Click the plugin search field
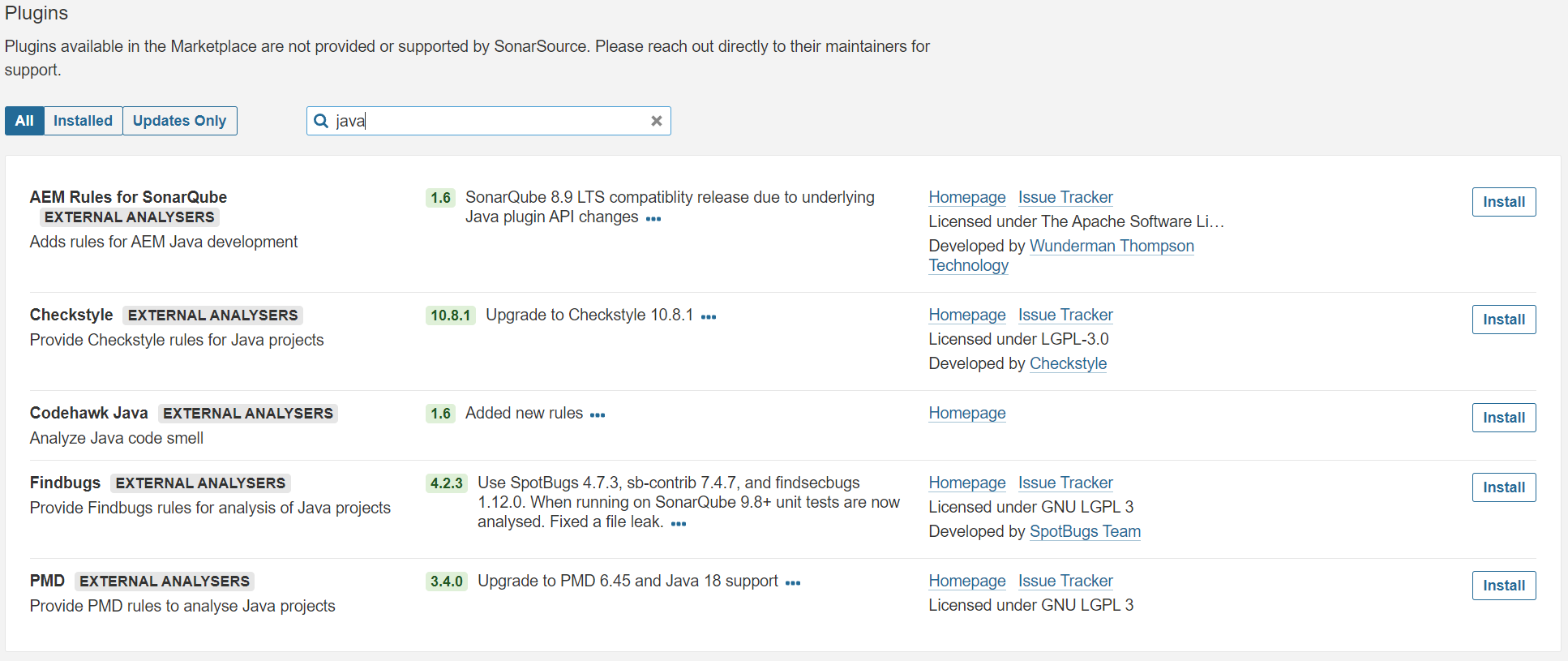This screenshot has width=1568, height=661. pyautogui.click(x=489, y=121)
